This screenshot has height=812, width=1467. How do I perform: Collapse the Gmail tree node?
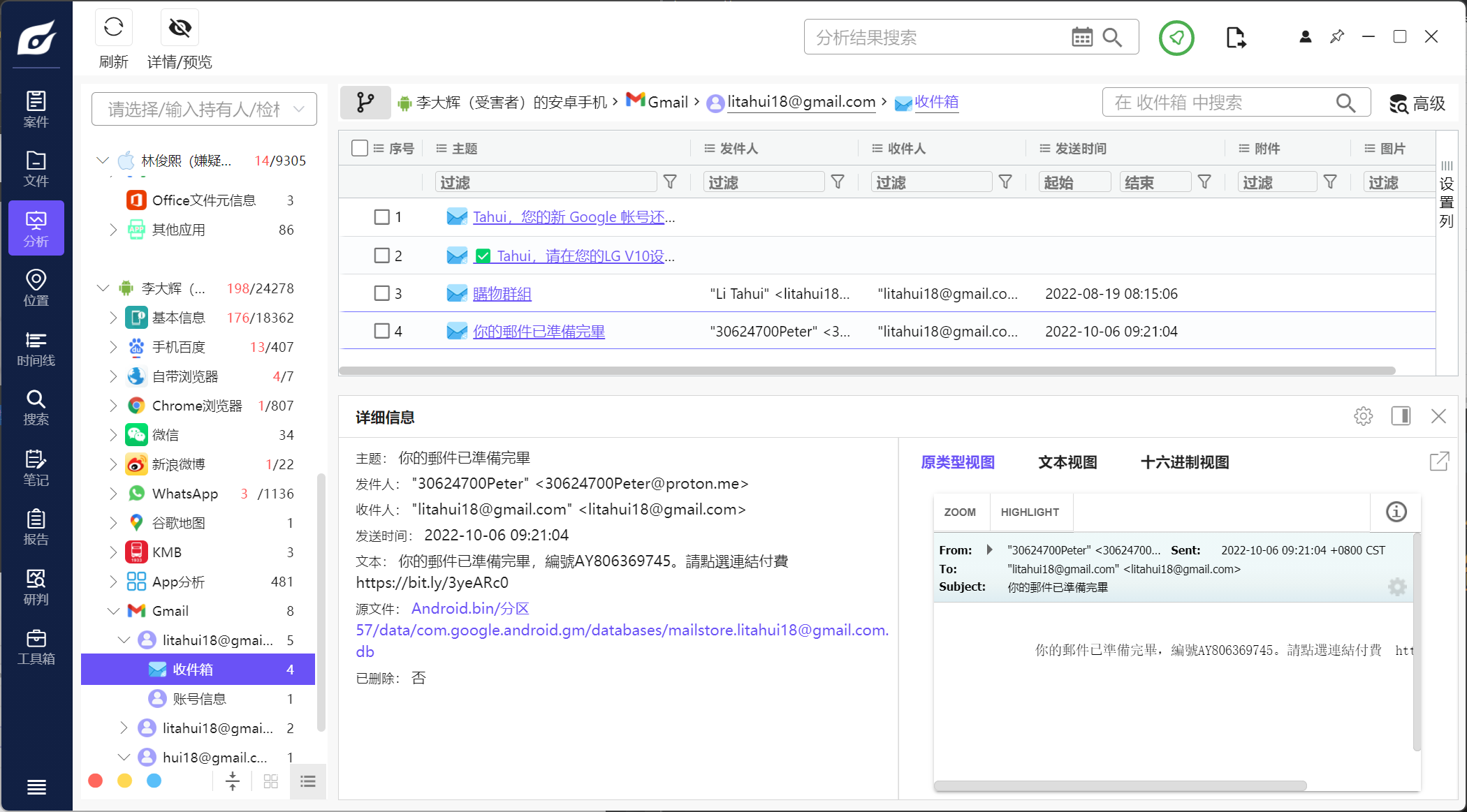[113, 611]
